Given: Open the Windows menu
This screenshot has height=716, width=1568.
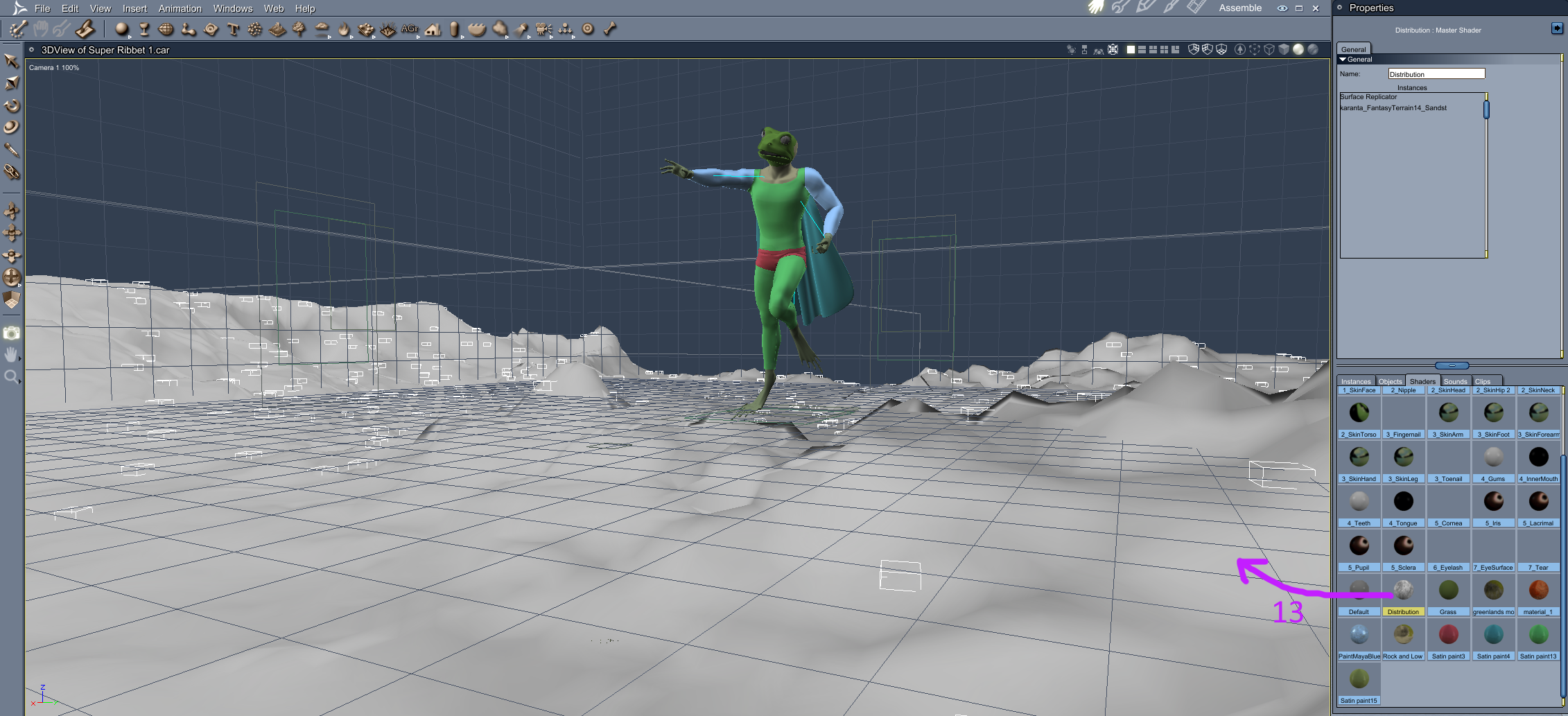Looking at the screenshot, I should [233, 8].
